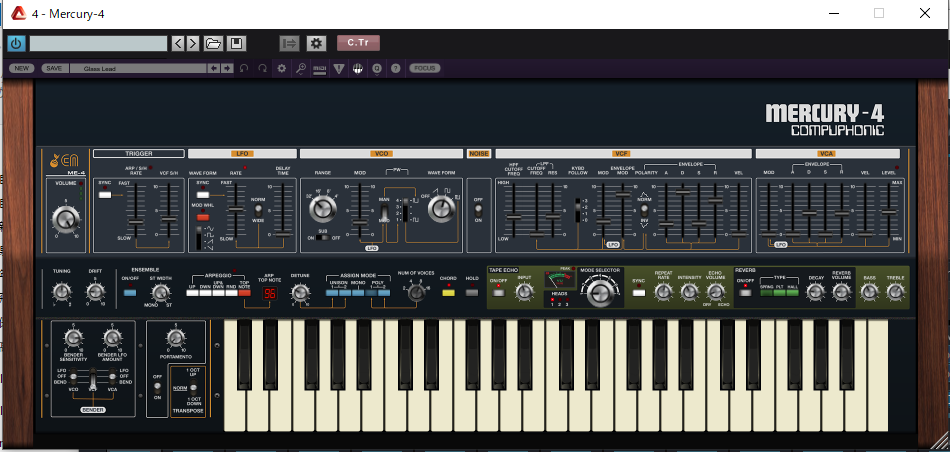950x452 pixels.
Task: Open preset file with folder icon
Action: (213, 44)
